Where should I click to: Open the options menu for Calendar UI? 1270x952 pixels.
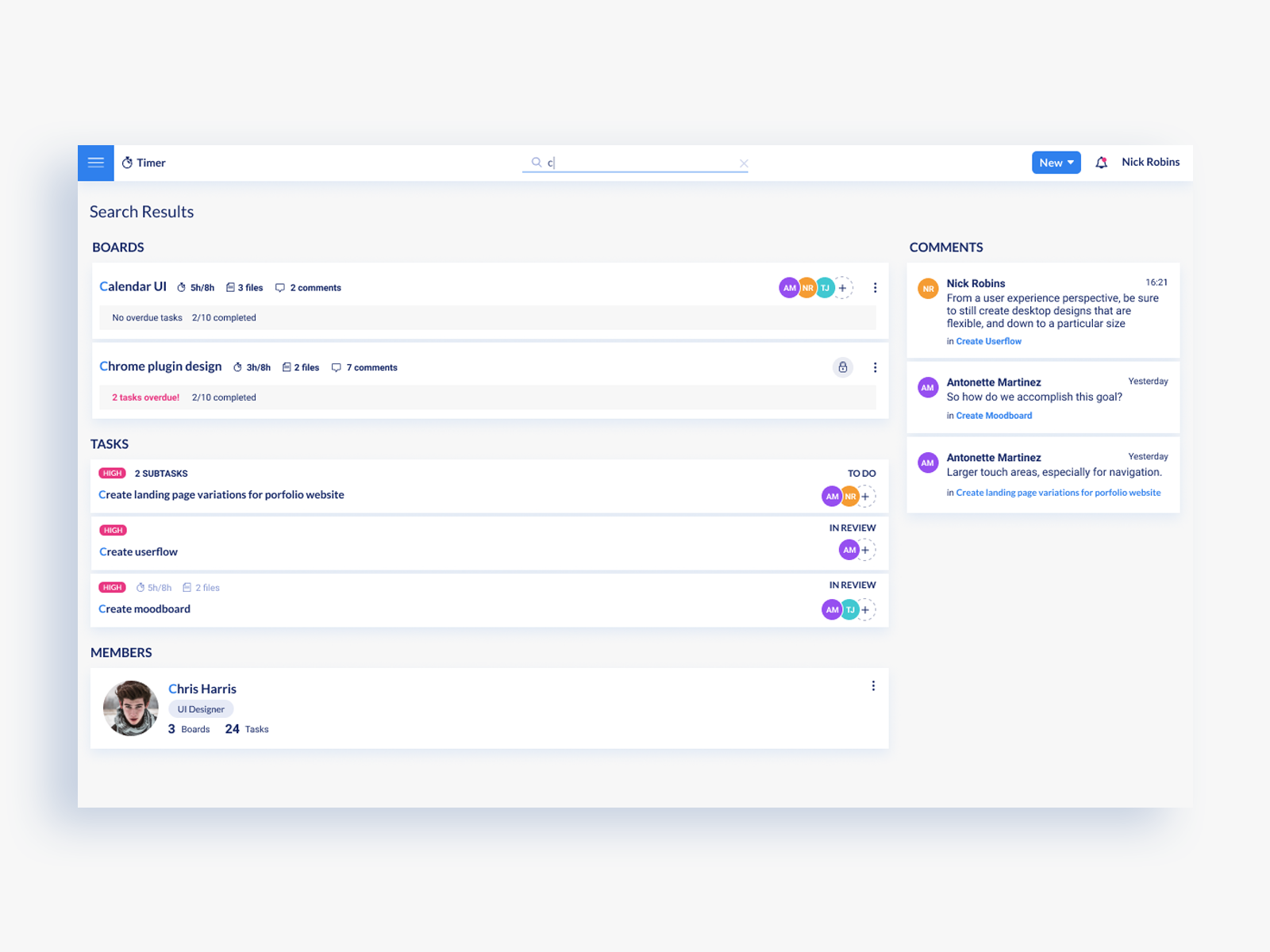[876, 287]
